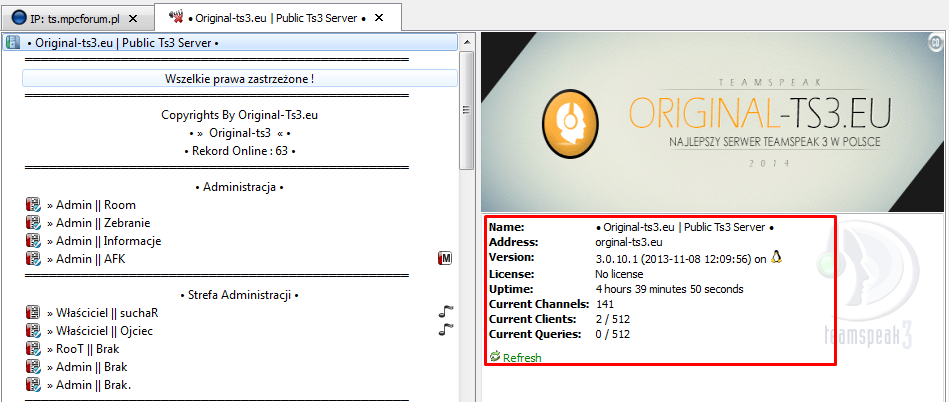Click the Current Channels value 141

coord(605,303)
